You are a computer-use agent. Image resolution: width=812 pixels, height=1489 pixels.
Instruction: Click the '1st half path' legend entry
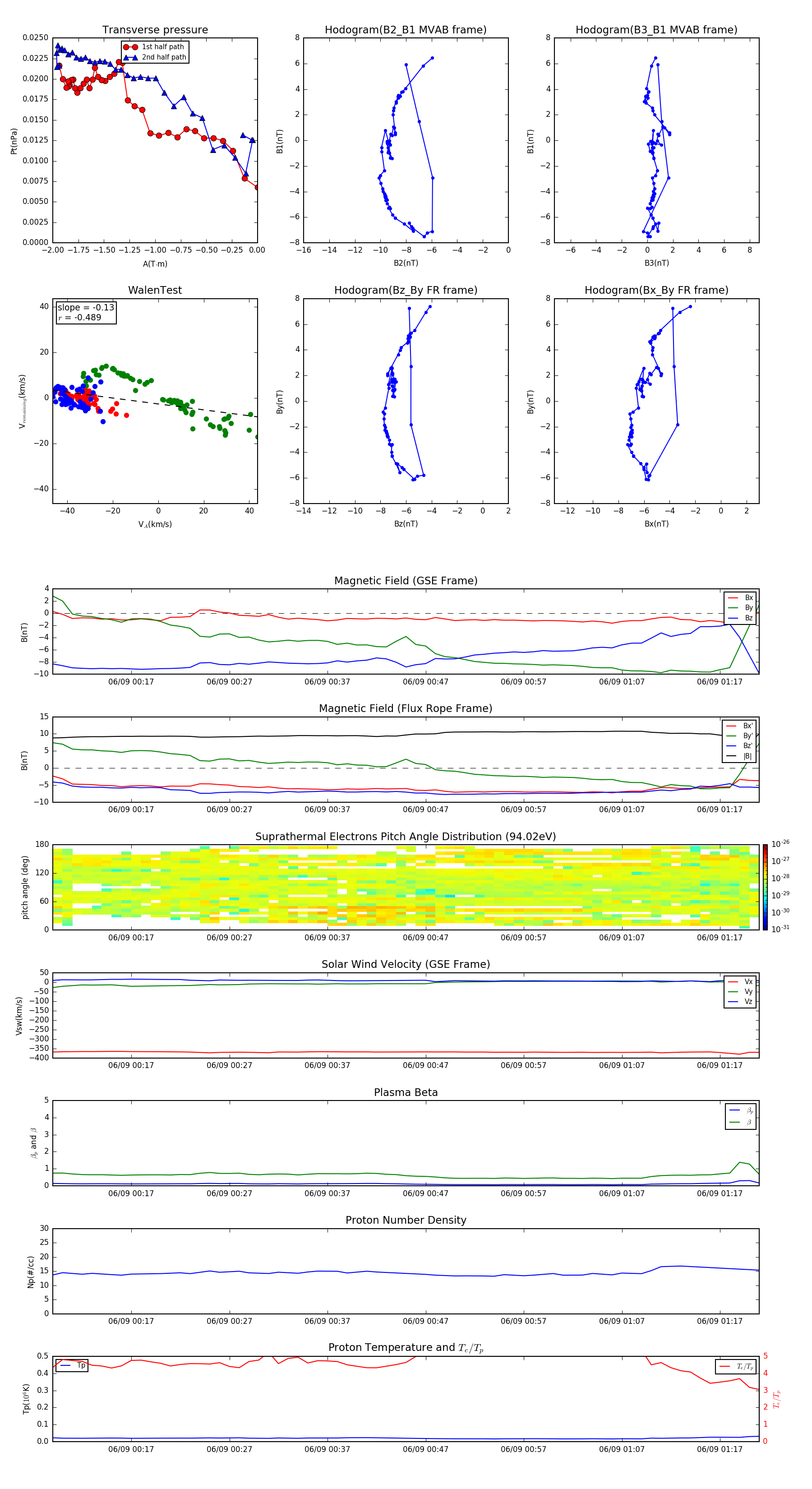click(x=154, y=47)
